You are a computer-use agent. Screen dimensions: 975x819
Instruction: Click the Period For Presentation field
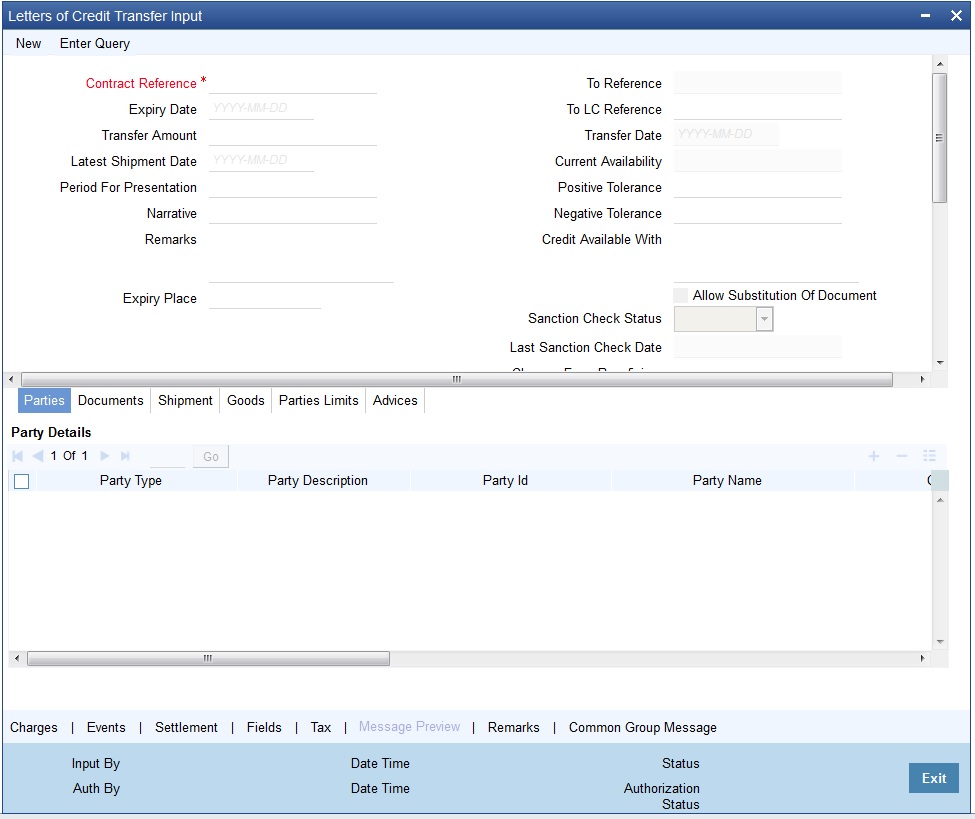coord(293,187)
